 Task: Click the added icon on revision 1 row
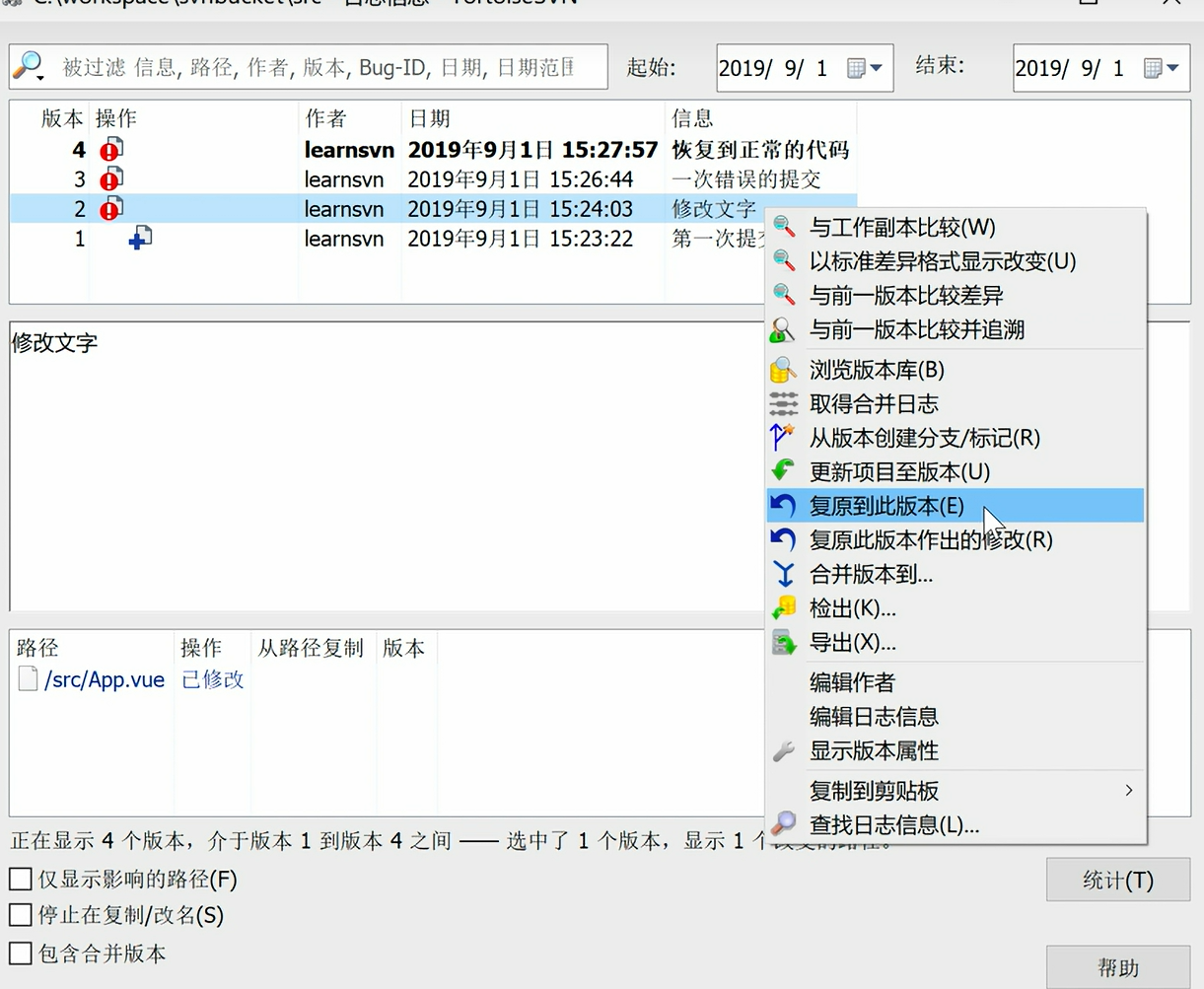point(140,238)
